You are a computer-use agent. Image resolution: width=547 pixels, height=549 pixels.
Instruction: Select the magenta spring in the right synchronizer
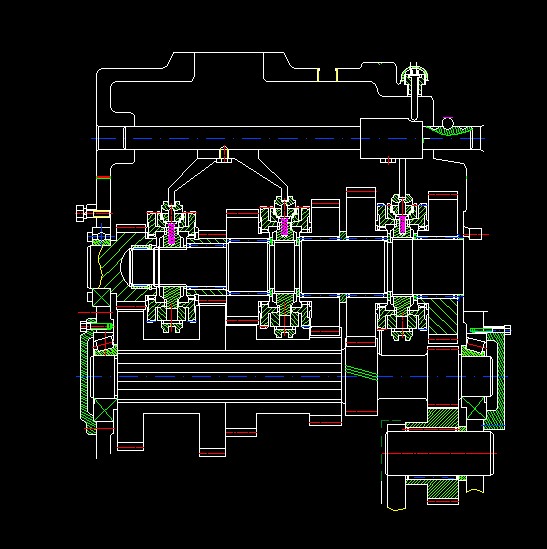point(403,224)
